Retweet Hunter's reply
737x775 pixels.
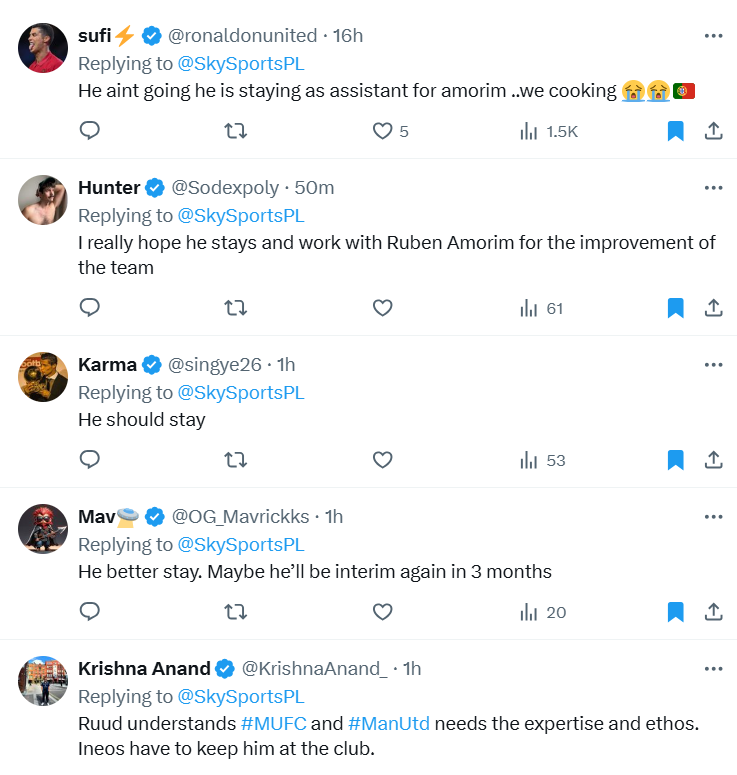pyautogui.click(x=236, y=308)
